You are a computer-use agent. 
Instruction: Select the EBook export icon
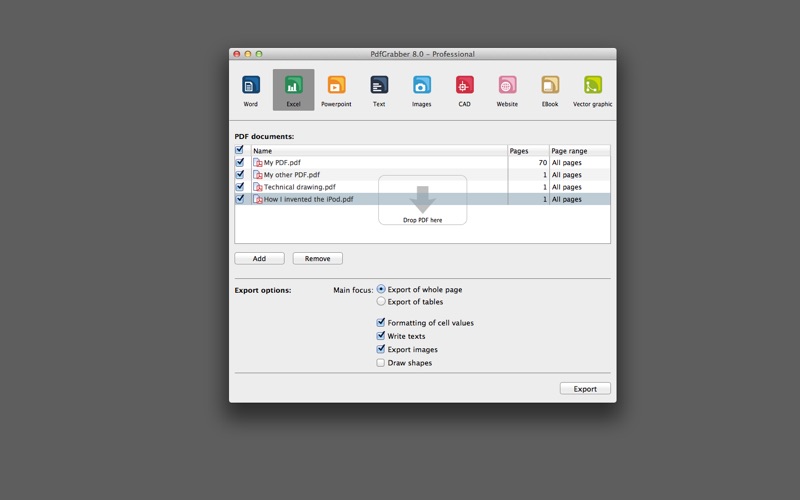(x=550, y=85)
